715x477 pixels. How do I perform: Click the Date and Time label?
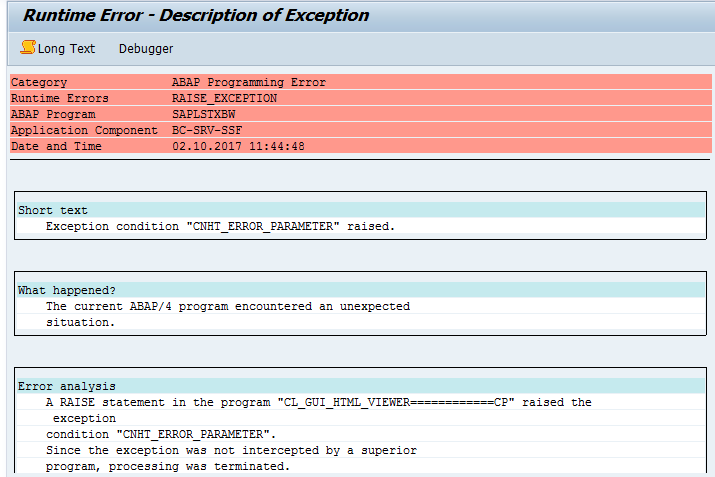click(56, 146)
